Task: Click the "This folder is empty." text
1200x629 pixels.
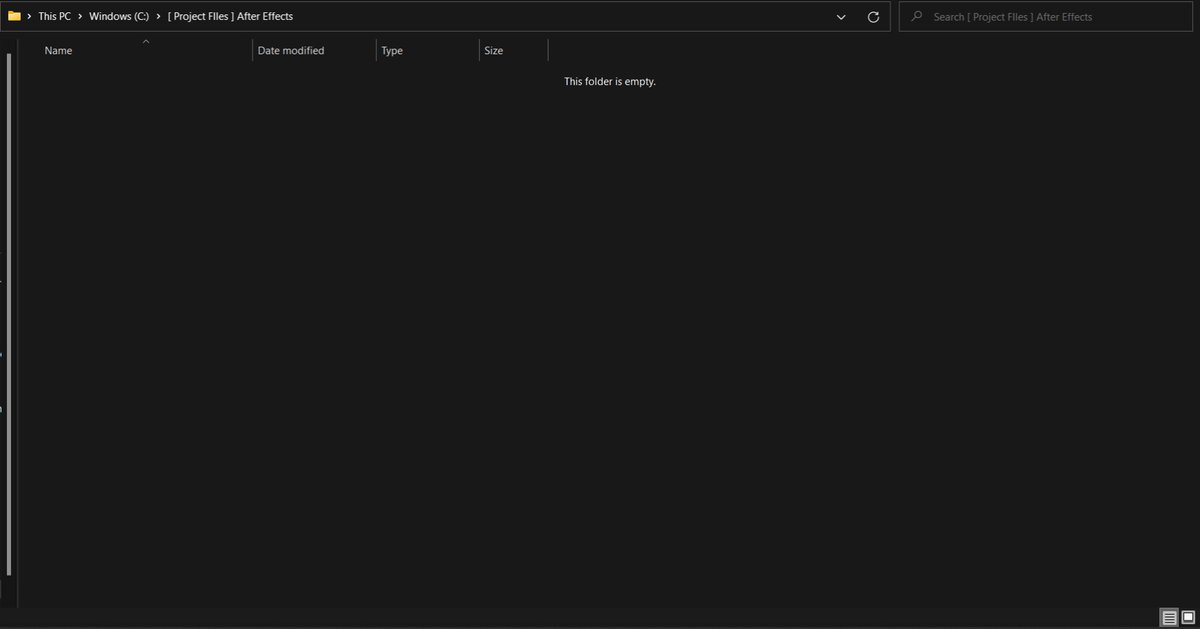Action: pos(610,81)
